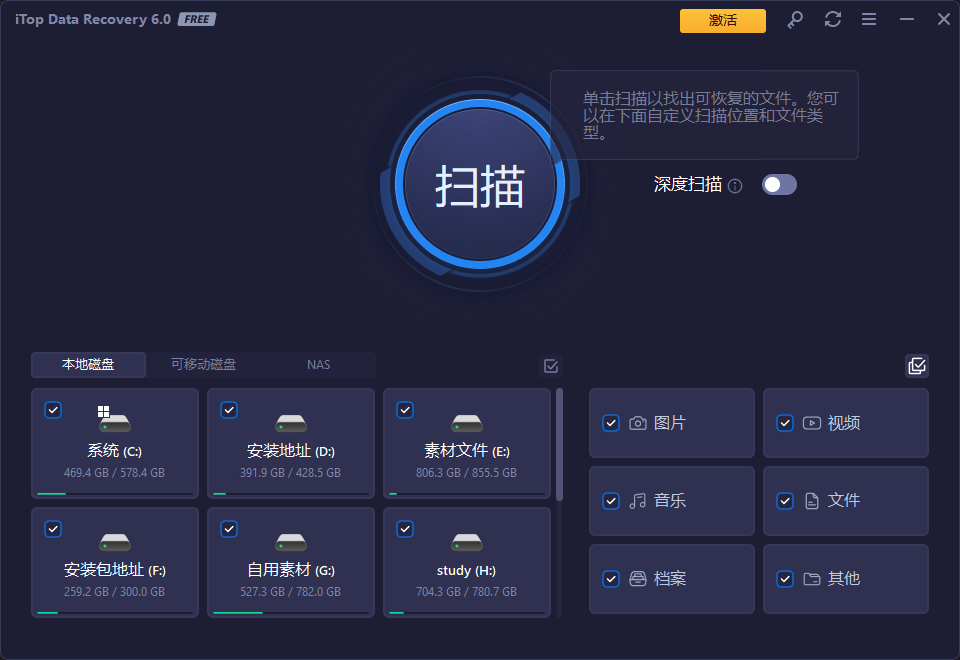
Task: Click the 素材文件 (E:) usage bar
Action: pos(466,493)
